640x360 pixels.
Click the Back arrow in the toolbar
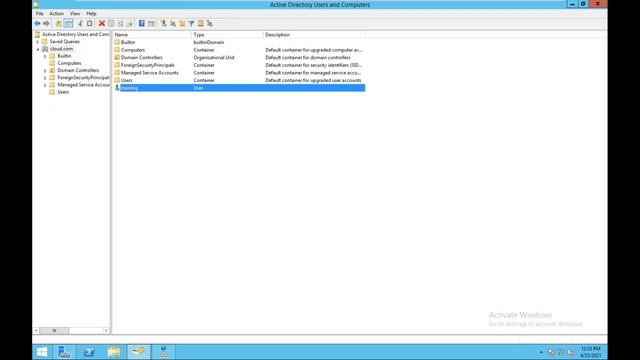(38, 24)
